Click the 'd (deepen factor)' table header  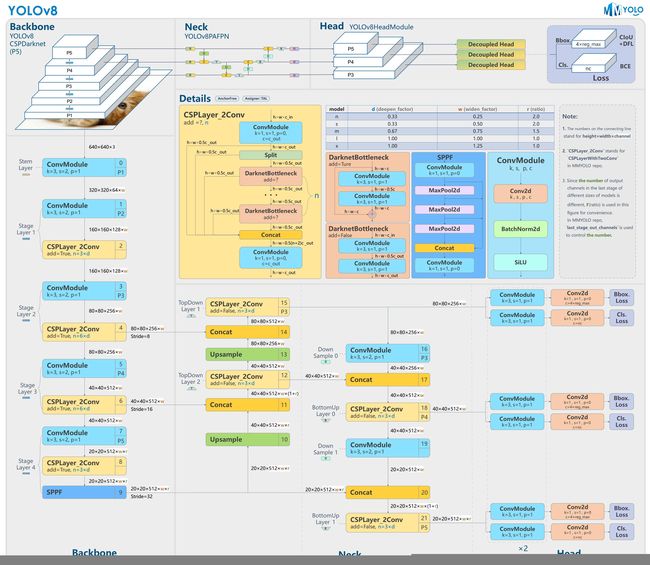(392, 109)
